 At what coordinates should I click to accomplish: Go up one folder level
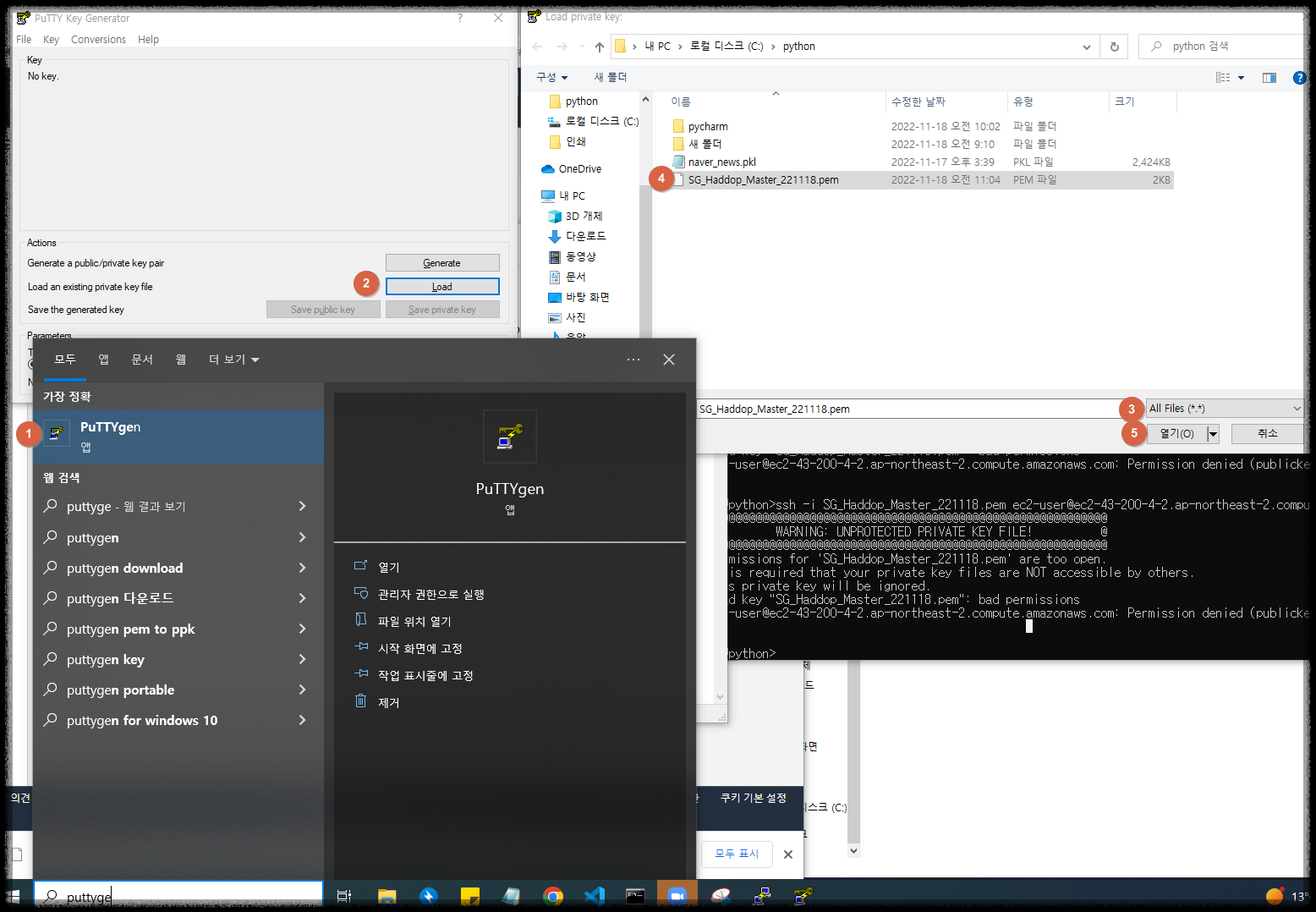click(599, 47)
